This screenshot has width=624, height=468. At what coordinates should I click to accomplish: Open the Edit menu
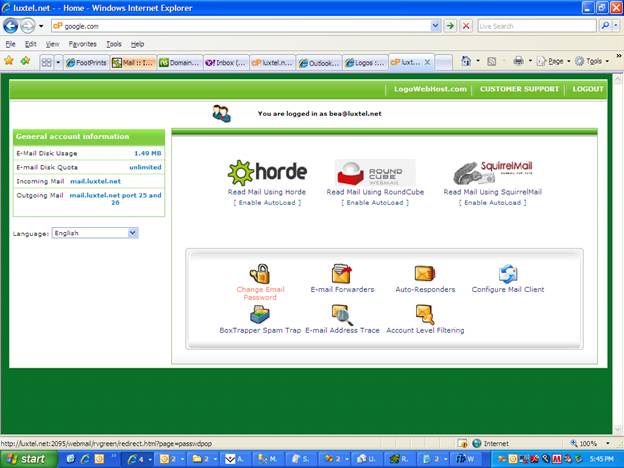coord(31,44)
